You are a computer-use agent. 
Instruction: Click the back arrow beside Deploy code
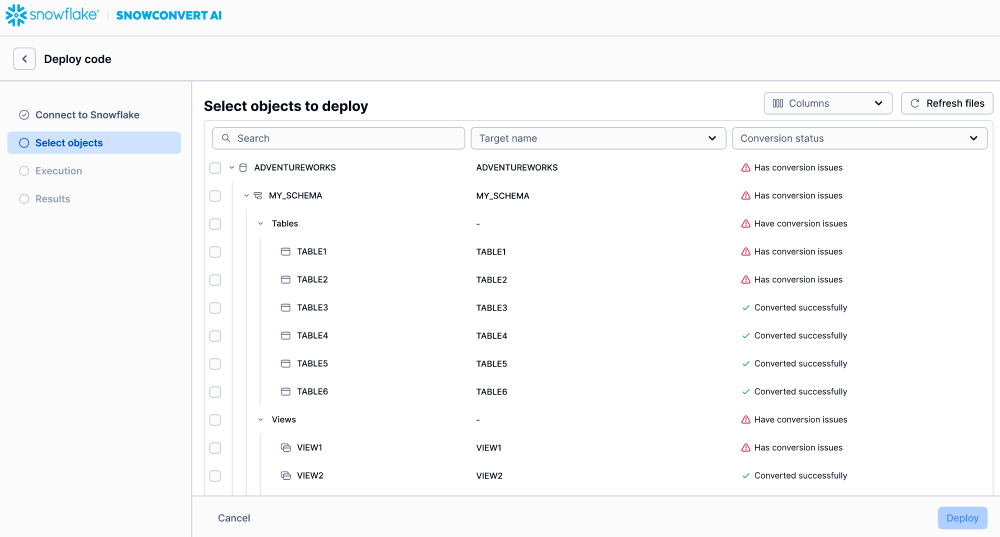tap(24, 59)
